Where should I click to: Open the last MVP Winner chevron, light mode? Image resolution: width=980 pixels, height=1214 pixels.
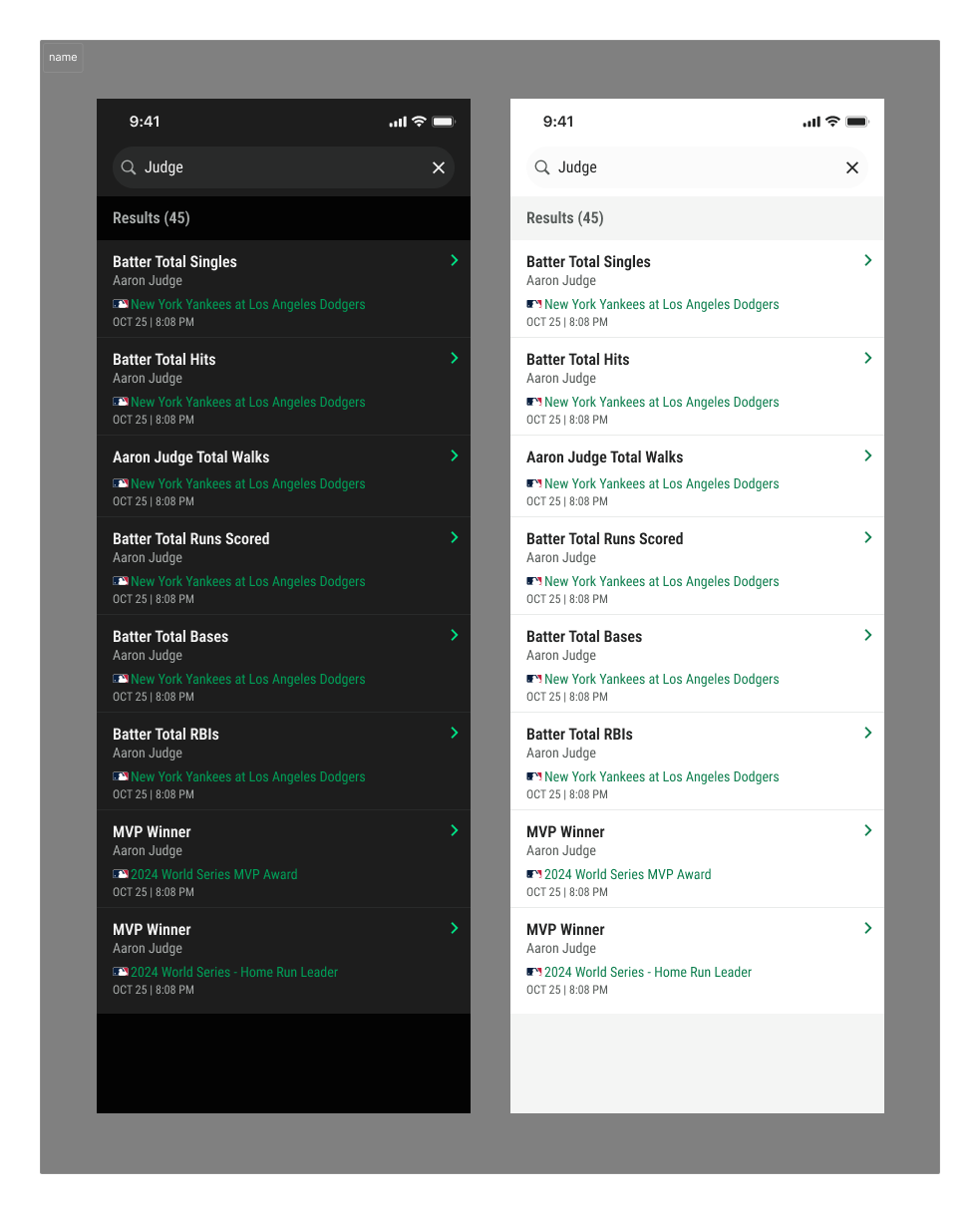click(868, 928)
